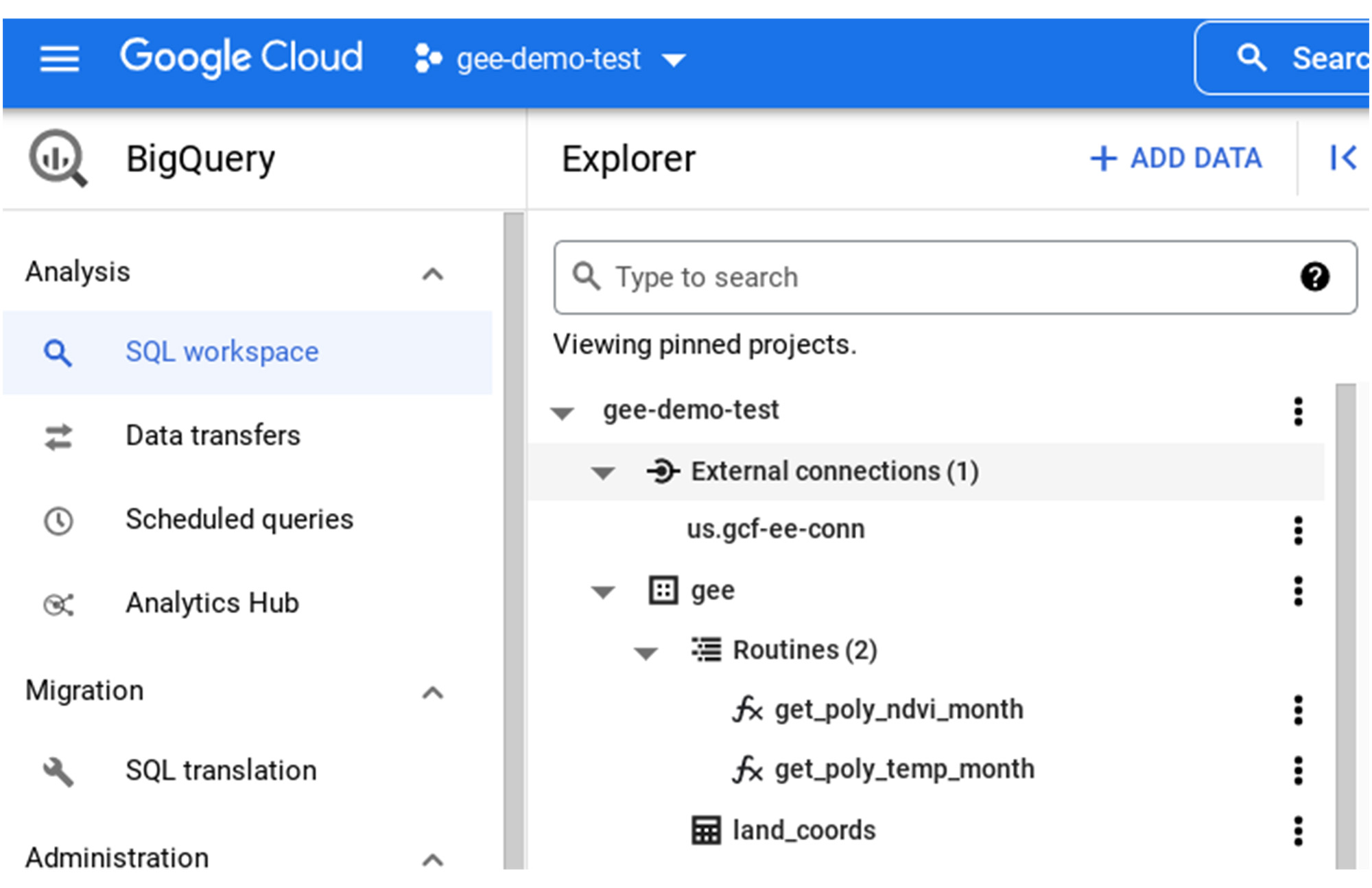Click the Analytics Hub icon
The height and width of the screenshot is (888, 1372).
click(x=58, y=604)
